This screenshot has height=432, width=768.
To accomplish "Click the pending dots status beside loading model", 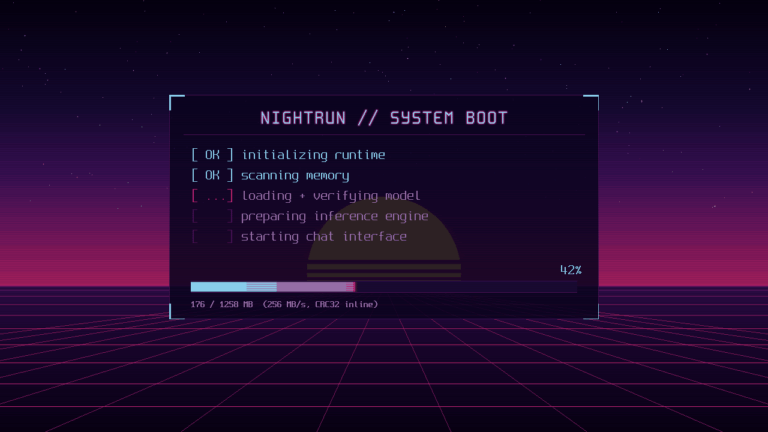I will tap(212, 196).
